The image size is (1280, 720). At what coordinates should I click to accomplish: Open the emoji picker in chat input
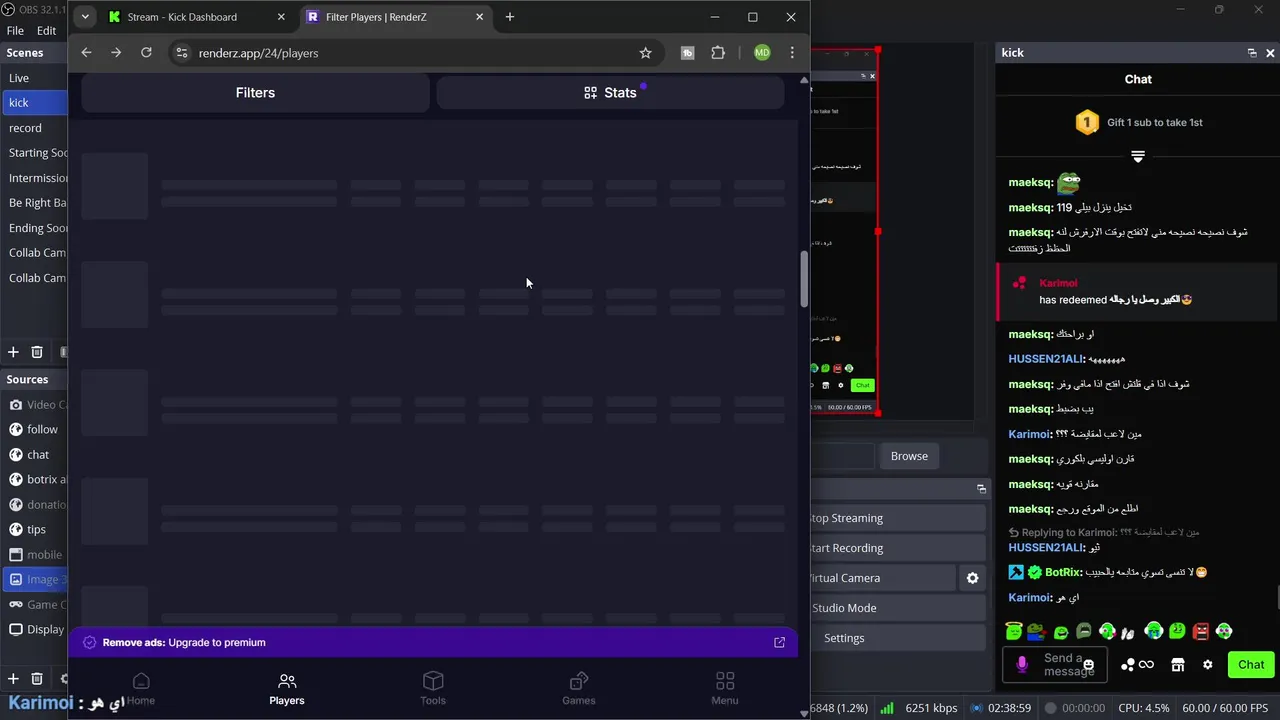1089,664
